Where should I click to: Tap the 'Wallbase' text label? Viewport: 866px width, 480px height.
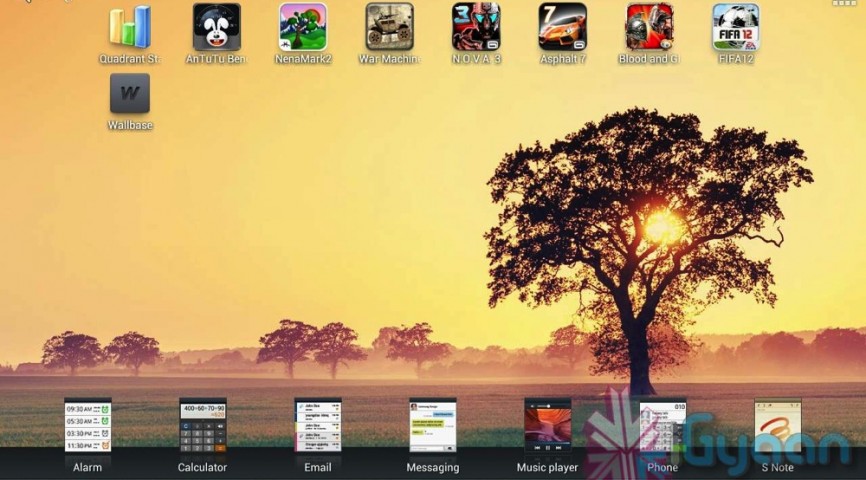tap(130, 126)
